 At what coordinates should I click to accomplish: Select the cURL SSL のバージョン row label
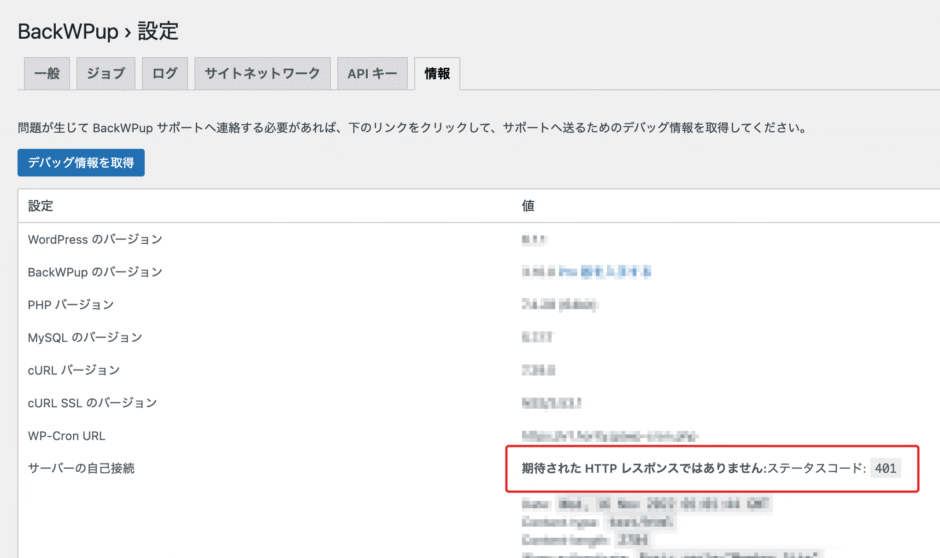click(x=92, y=403)
